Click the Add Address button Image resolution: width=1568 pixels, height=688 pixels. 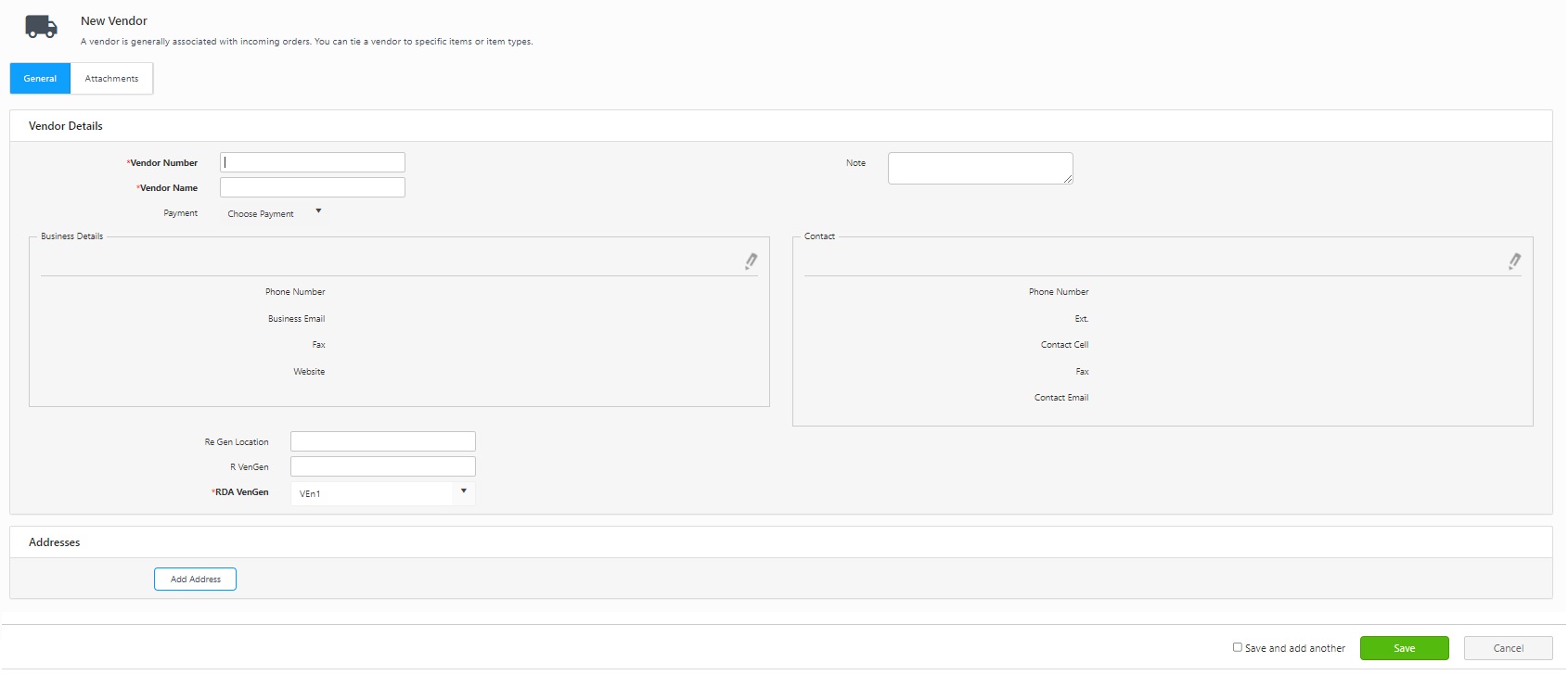point(195,580)
